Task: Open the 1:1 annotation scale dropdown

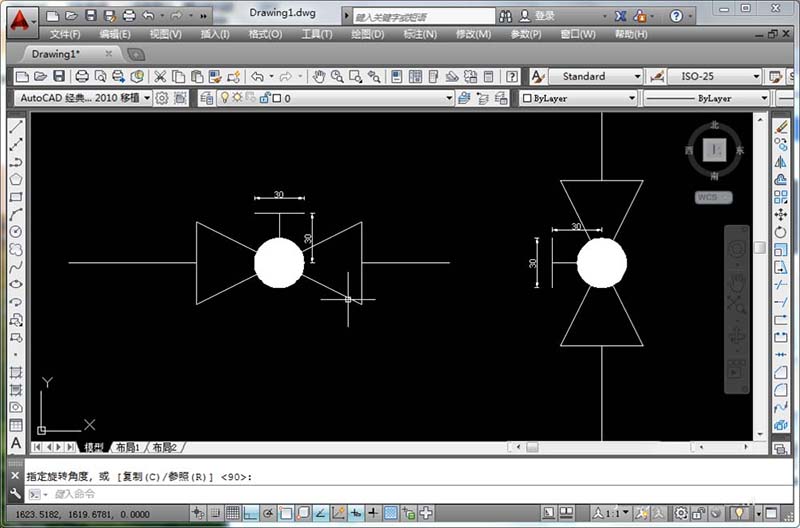Action: click(x=611, y=513)
